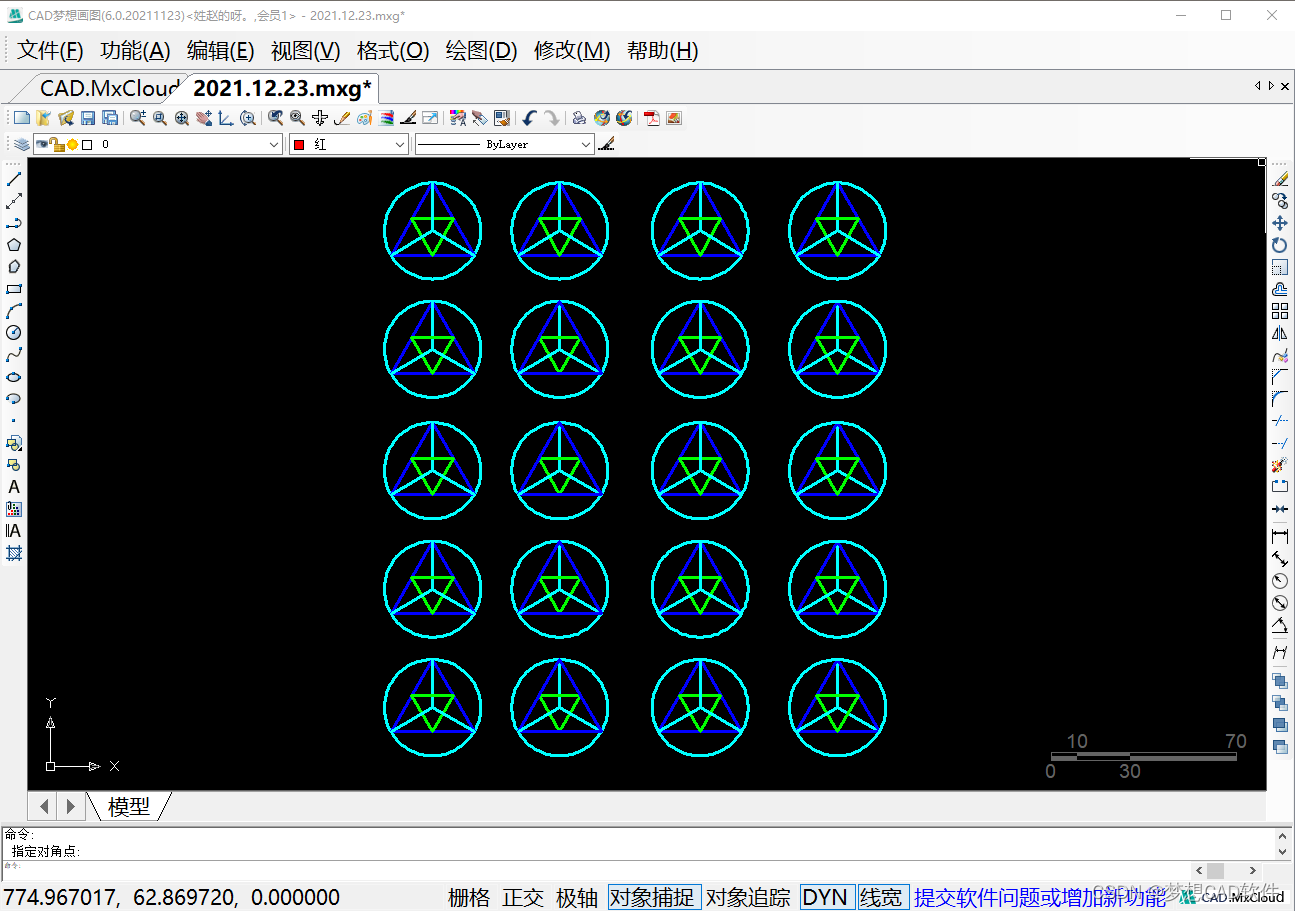This screenshot has height=911, width=1295.
Task: Select the Mirror tool
Action: point(1280,333)
